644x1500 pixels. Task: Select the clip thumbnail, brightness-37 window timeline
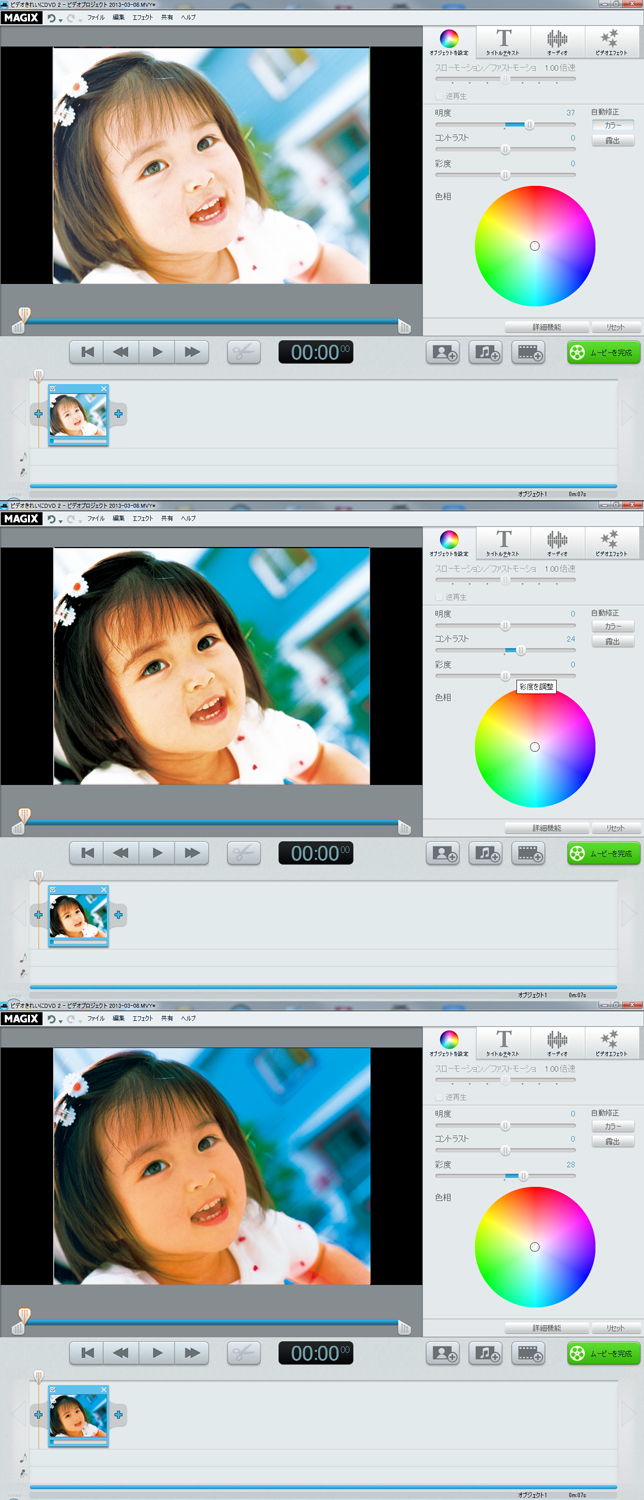[78, 415]
